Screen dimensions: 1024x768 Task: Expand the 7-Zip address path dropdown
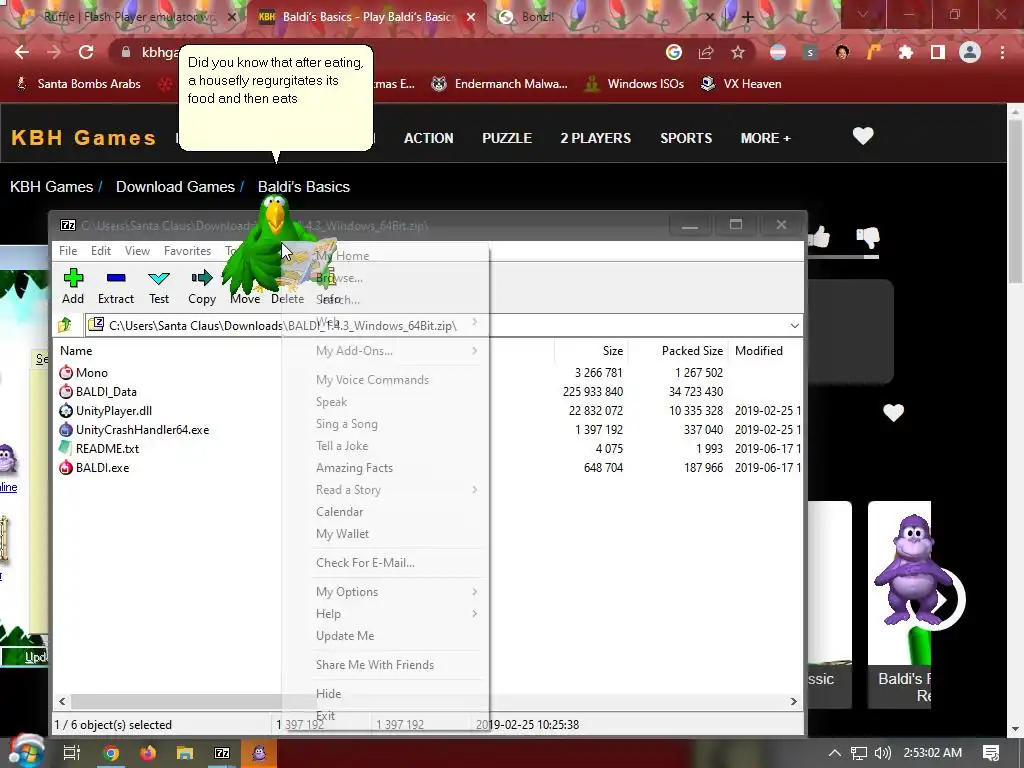[794, 325]
